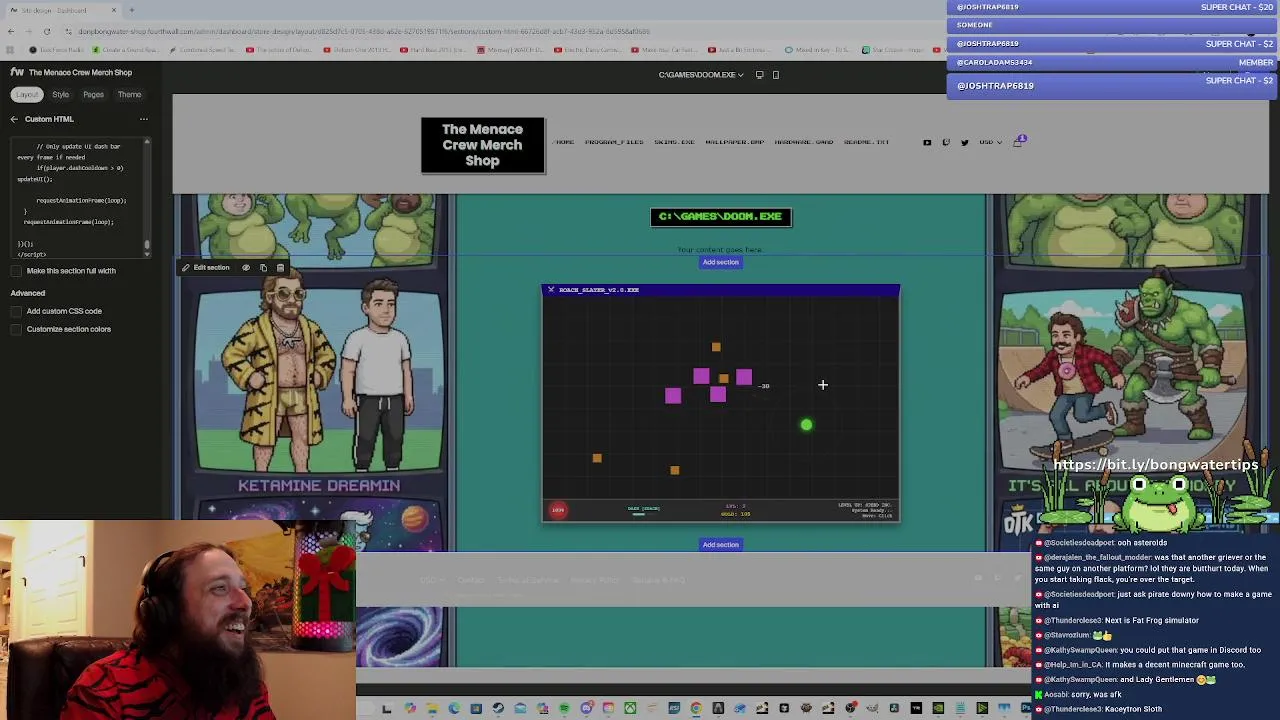Switch to the Style tab
The image size is (1280, 720).
61,94
